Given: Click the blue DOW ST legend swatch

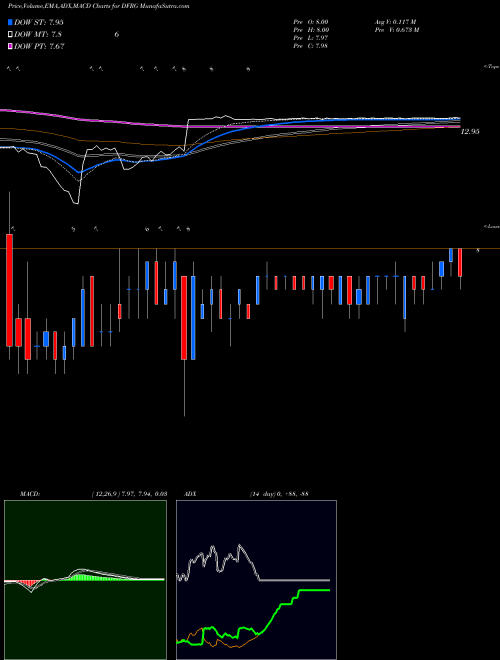Looking at the screenshot, I should 10,22.
